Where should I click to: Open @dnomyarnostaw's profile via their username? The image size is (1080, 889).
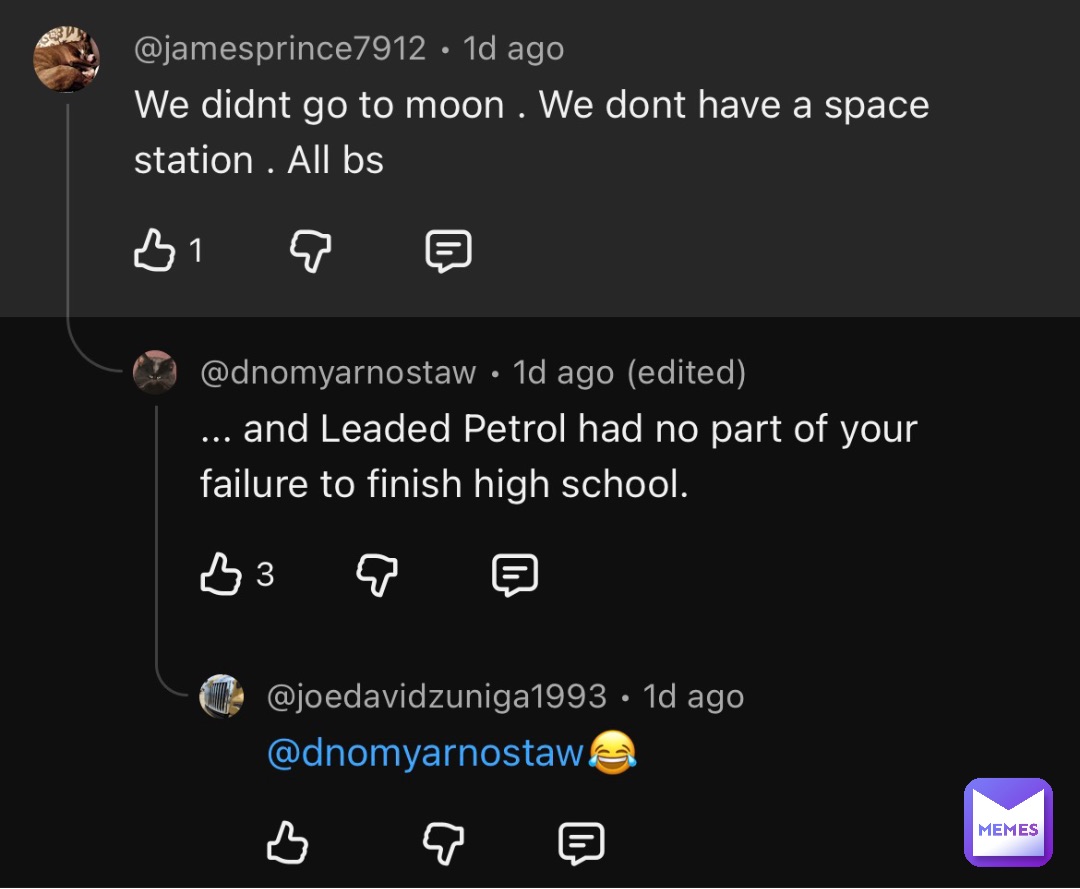[338, 372]
